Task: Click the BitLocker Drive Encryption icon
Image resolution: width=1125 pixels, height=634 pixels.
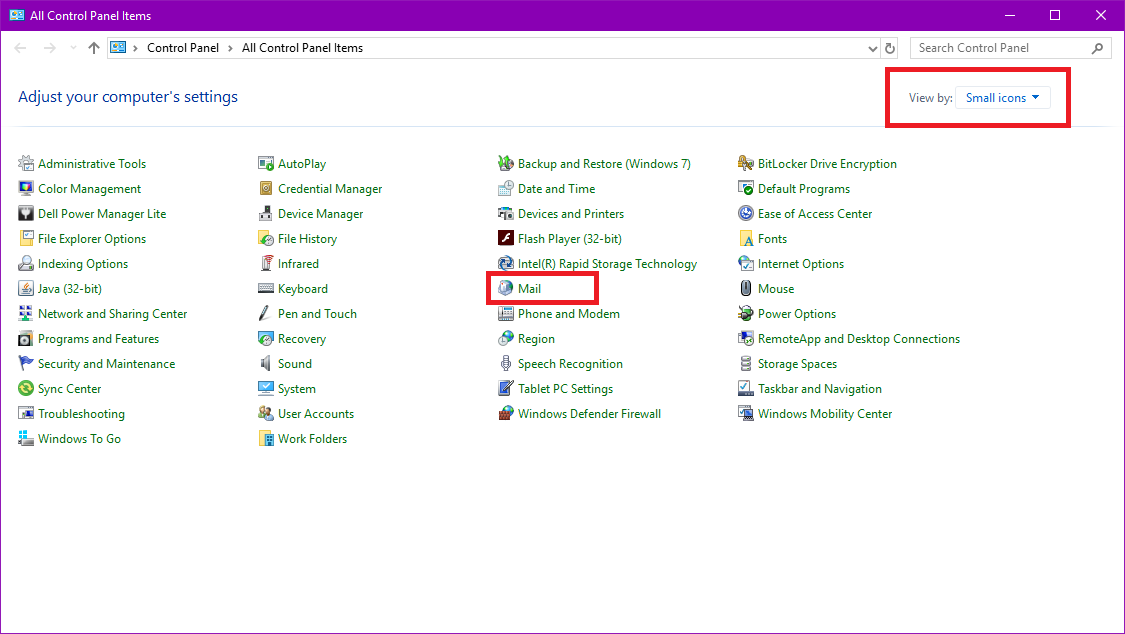Action: (x=746, y=164)
